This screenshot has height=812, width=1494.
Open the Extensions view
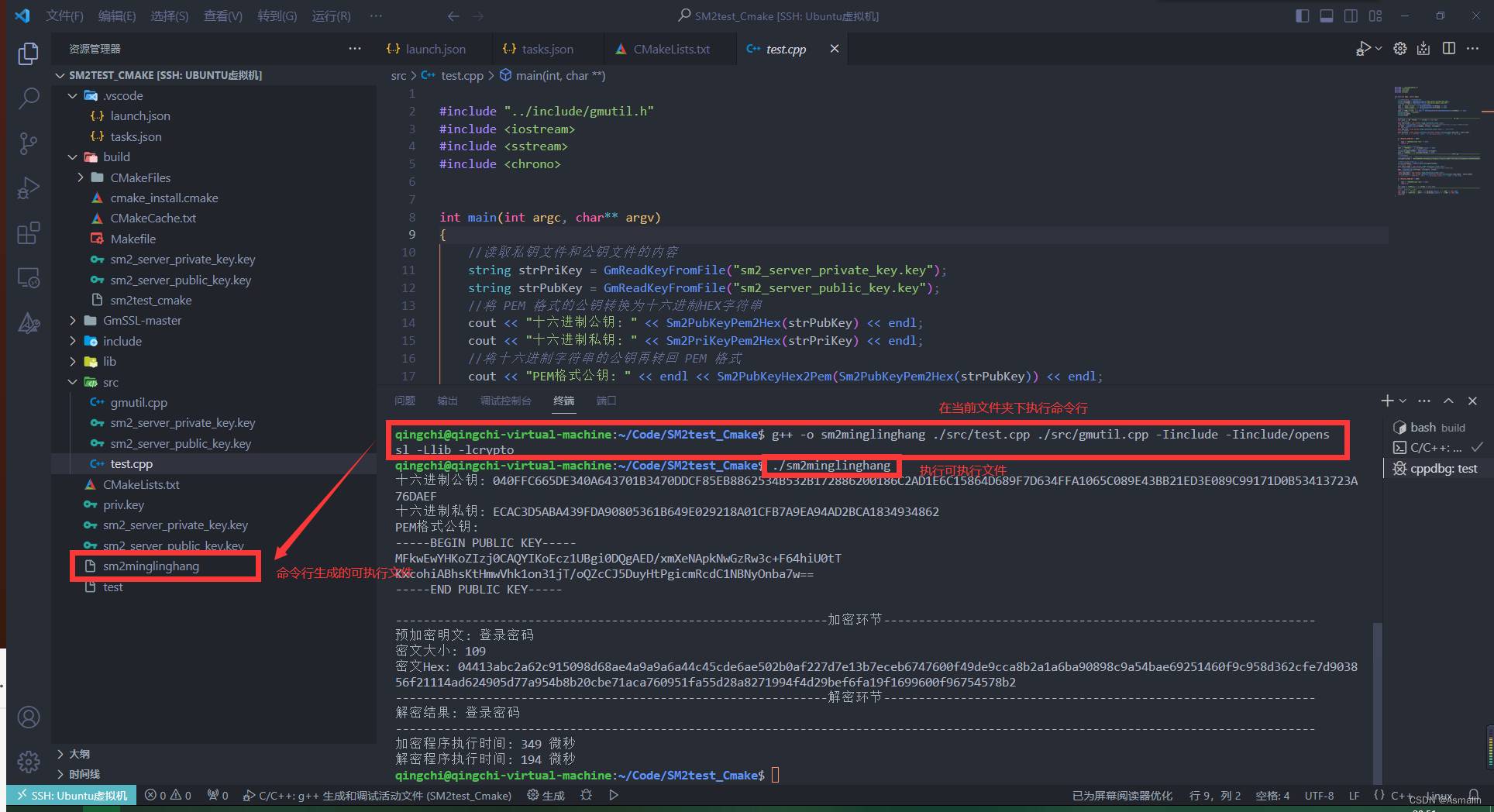[29, 233]
